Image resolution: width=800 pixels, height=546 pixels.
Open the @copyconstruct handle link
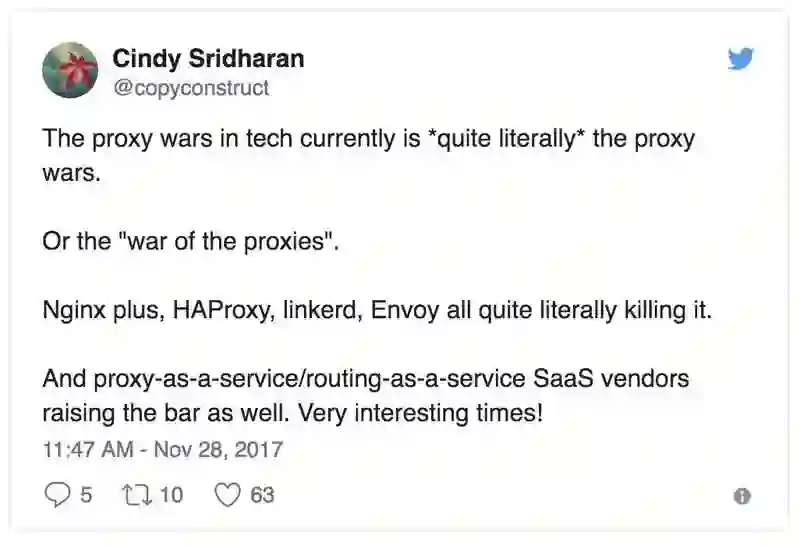coord(190,88)
